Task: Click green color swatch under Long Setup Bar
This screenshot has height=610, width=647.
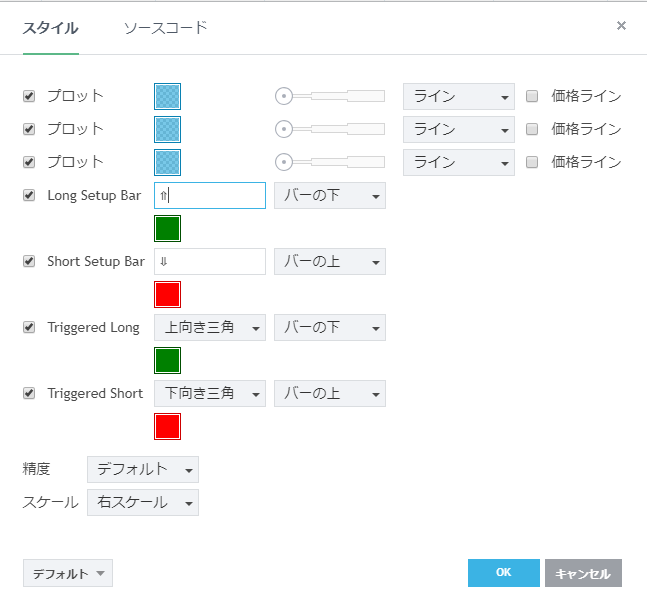Action: click(x=167, y=229)
